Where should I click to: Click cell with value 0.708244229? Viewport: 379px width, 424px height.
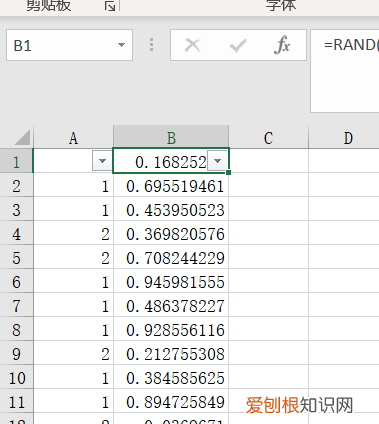tap(171, 257)
